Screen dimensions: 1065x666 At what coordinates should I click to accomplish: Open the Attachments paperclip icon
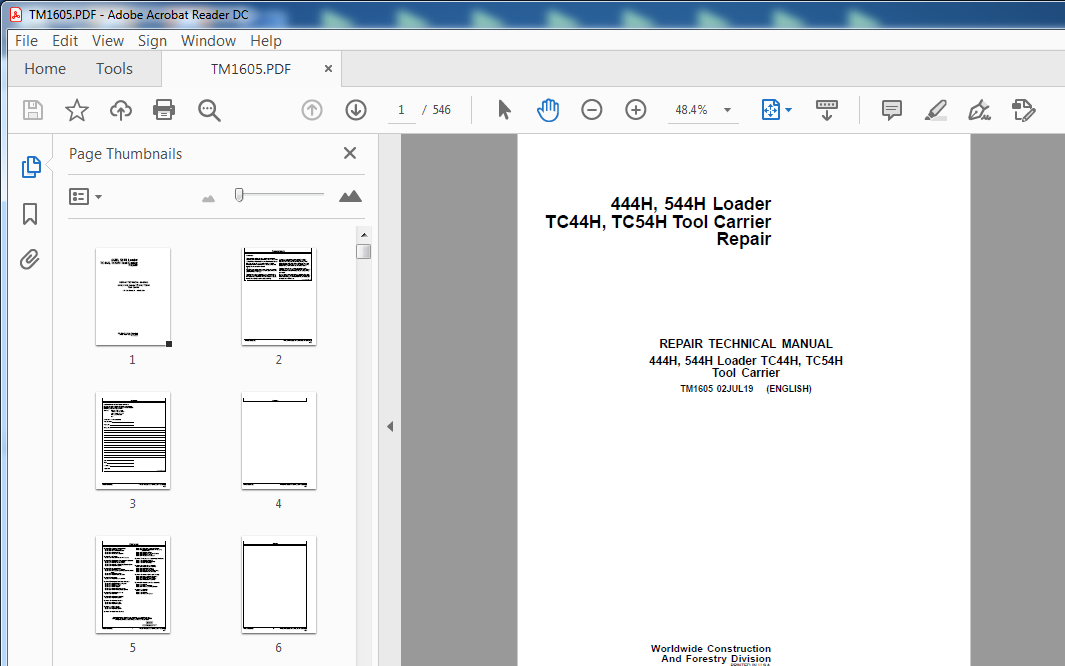pos(30,259)
